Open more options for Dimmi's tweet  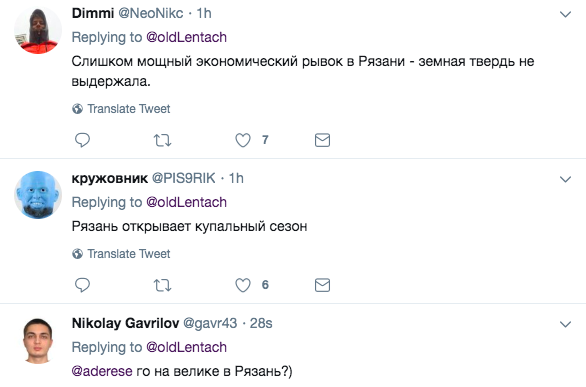[565, 14]
